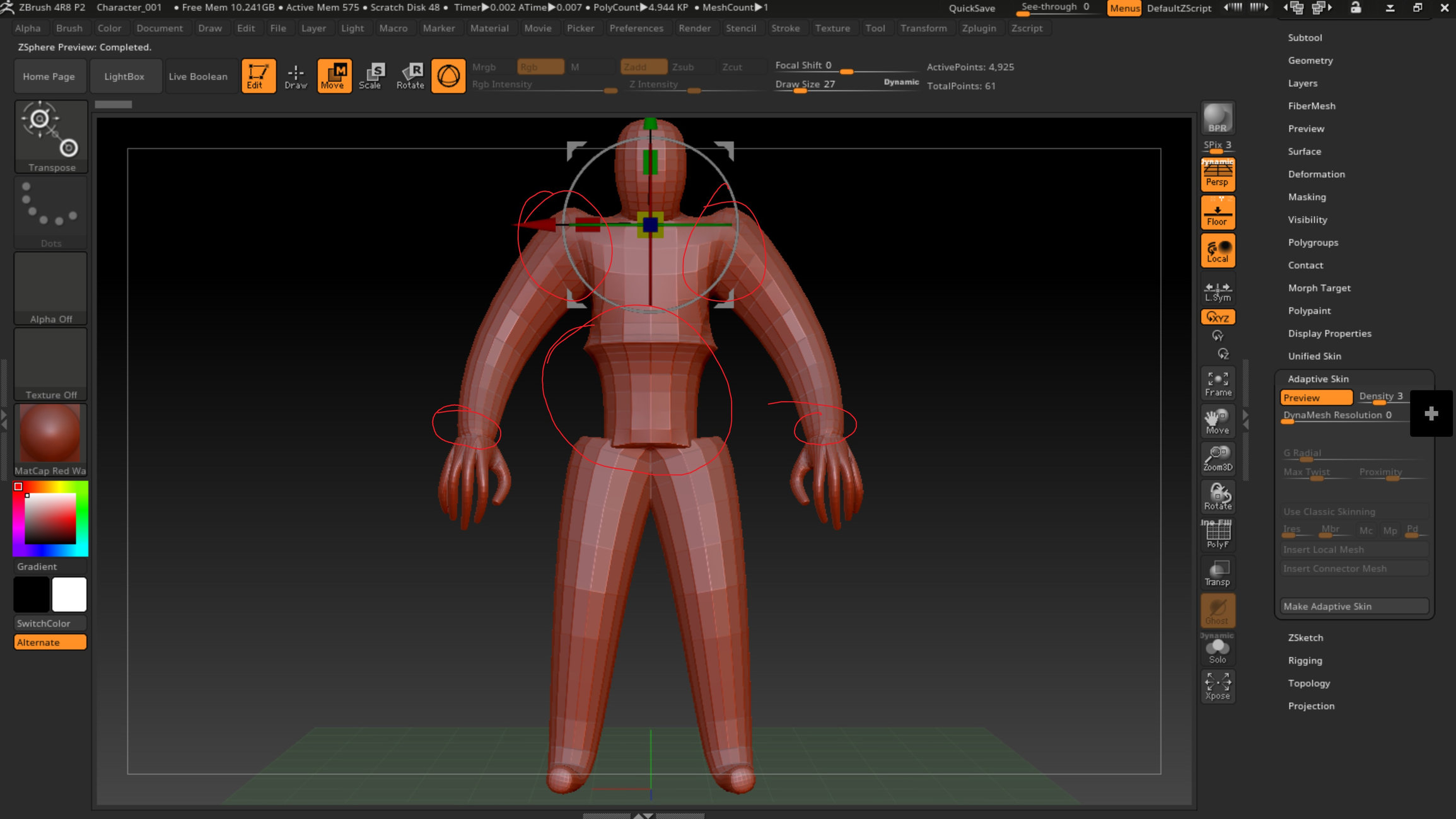Open the Tool menu
The height and width of the screenshot is (819, 1456).
[873, 27]
